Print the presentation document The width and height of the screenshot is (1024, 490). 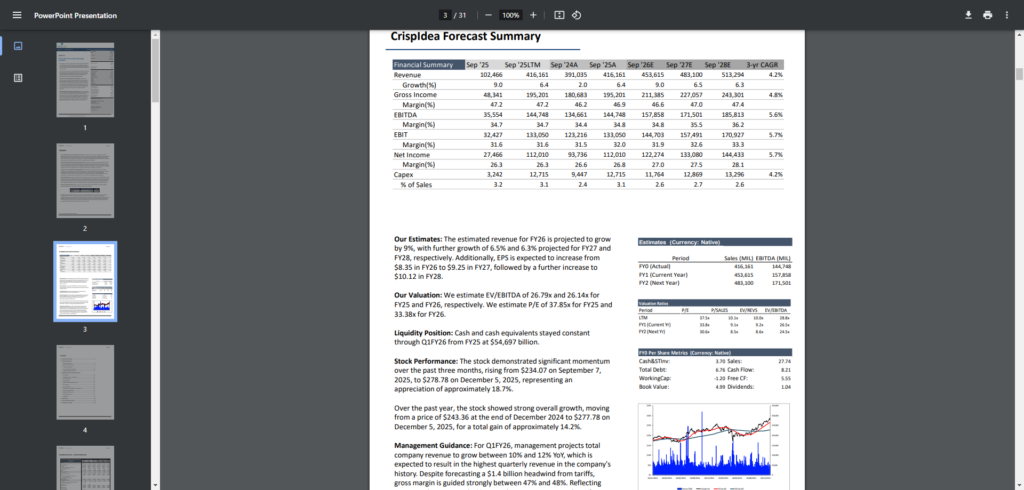988,15
